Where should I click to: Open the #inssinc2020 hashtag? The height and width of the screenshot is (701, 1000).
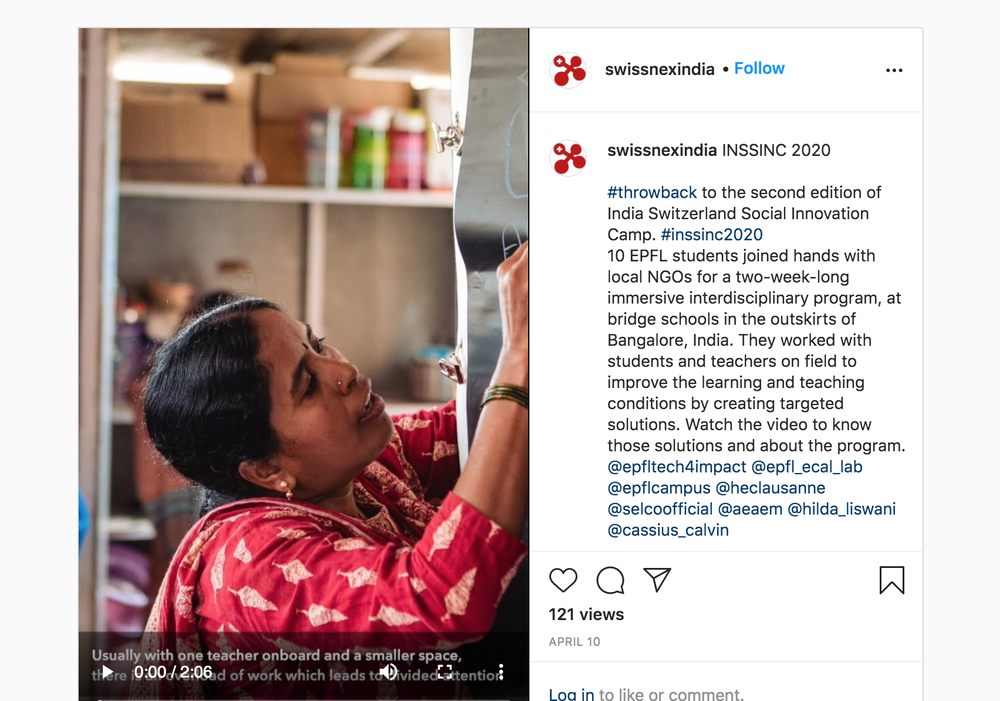[x=712, y=235]
